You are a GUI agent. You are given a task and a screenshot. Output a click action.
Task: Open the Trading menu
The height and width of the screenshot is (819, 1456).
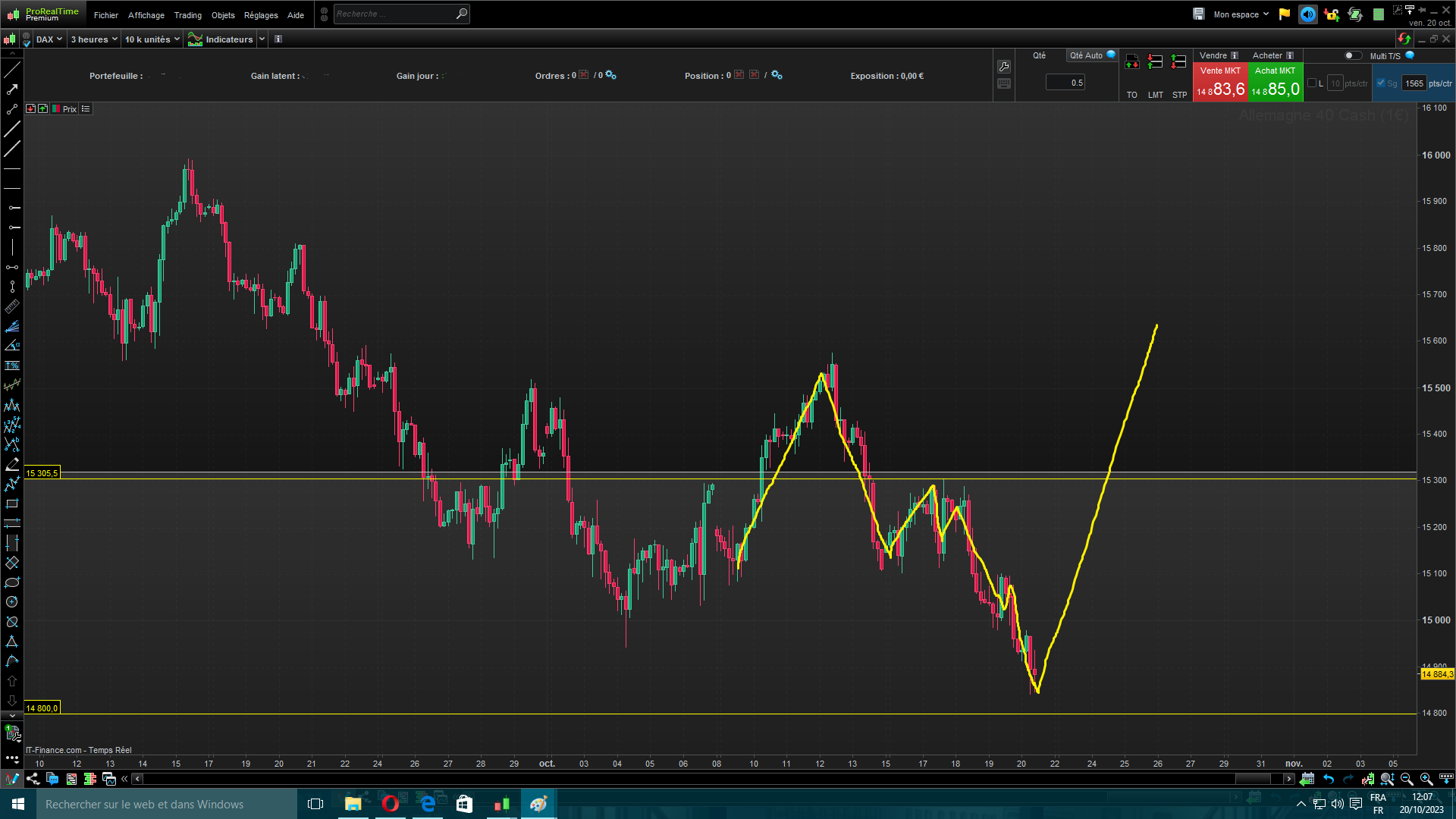(x=187, y=15)
